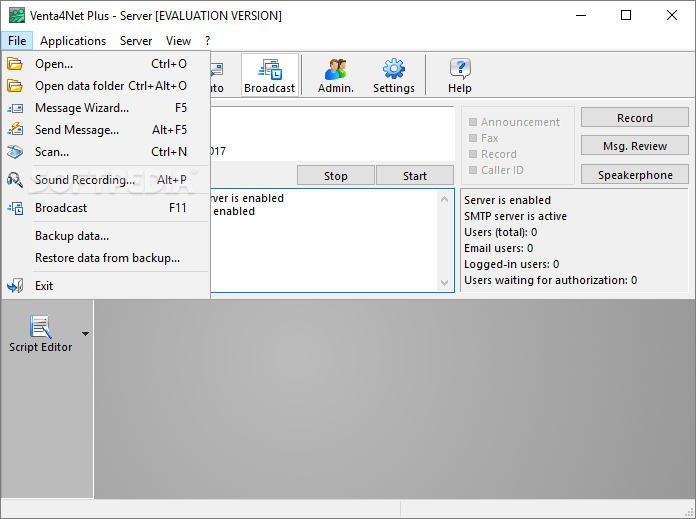Click the Speakerphone button

click(635, 175)
